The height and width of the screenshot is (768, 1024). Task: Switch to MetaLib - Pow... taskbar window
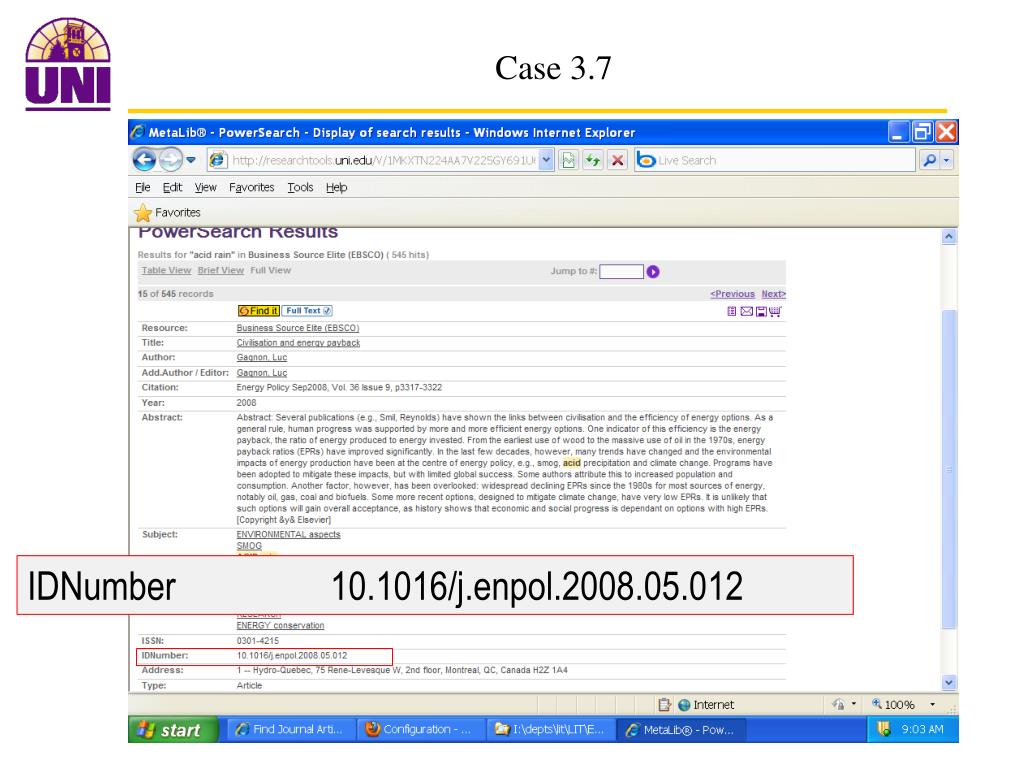(x=682, y=729)
